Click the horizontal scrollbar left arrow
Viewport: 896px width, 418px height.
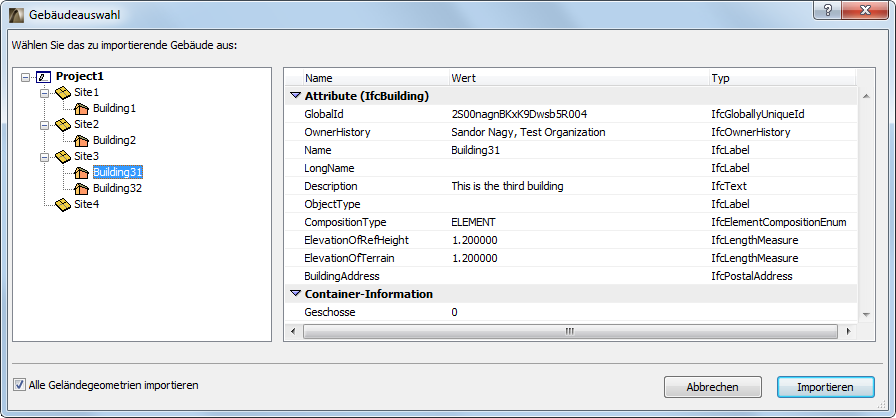pyautogui.click(x=293, y=331)
